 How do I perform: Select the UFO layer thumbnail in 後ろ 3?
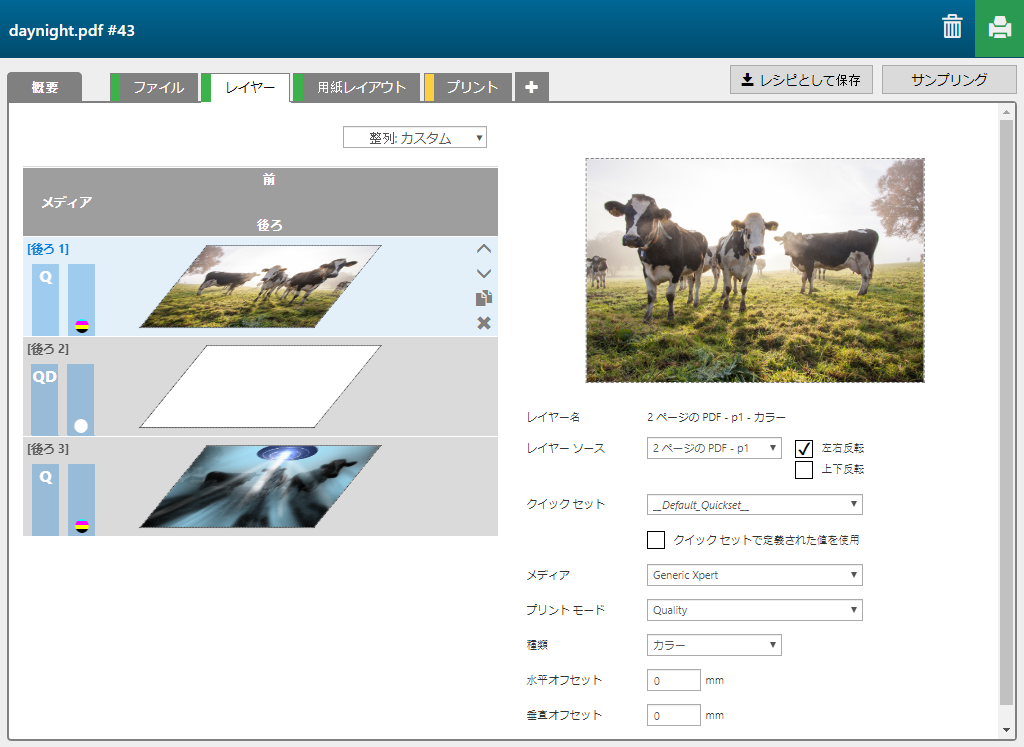261,486
